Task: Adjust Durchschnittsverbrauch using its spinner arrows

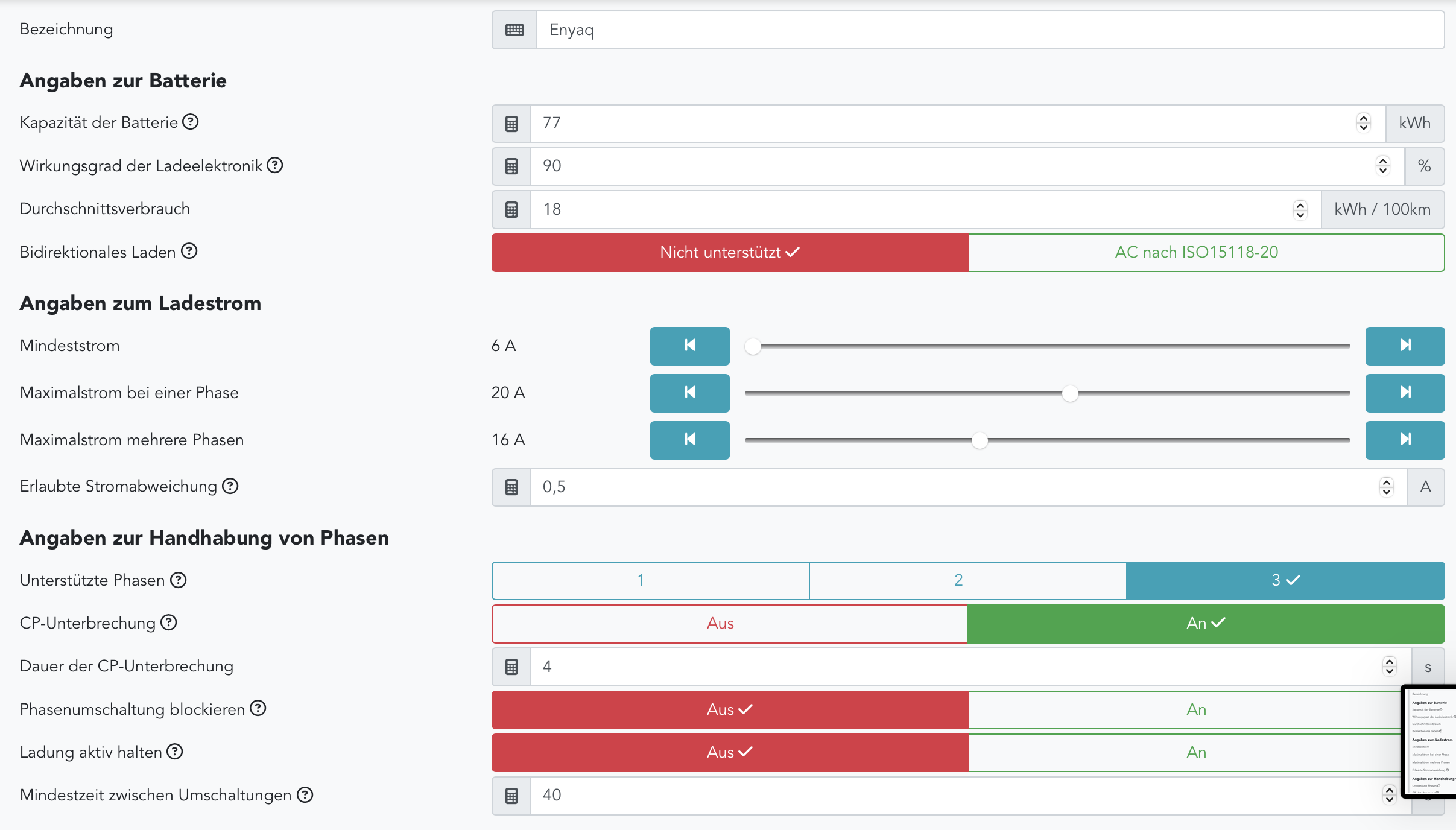Action: point(1300,209)
